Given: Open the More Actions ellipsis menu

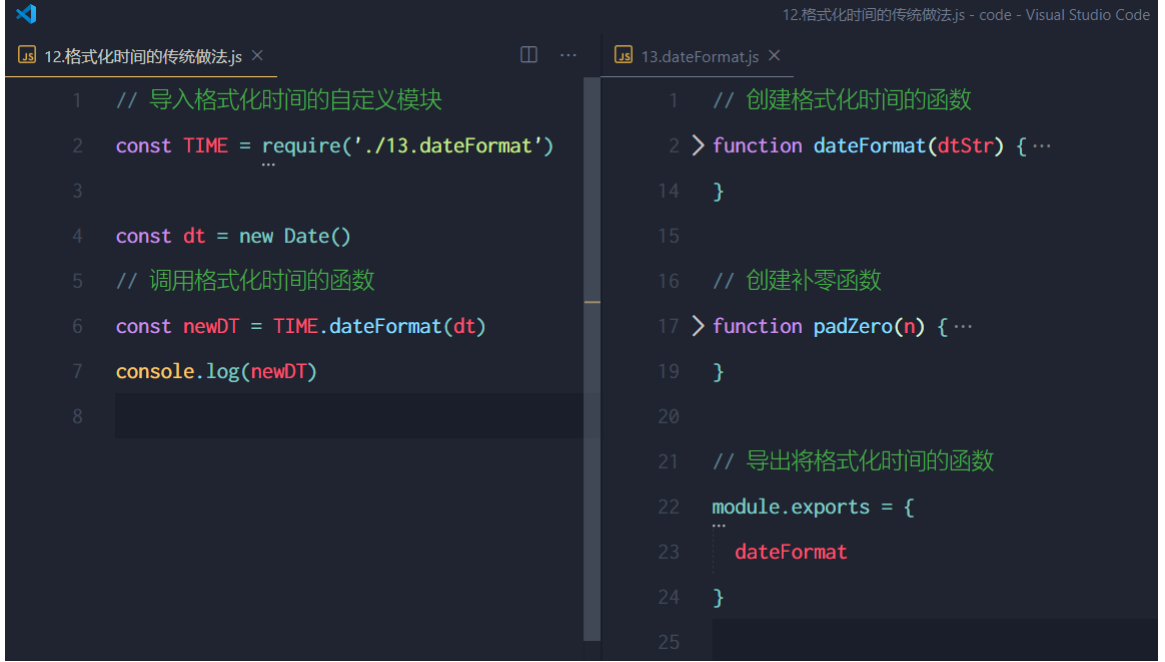Looking at the screenshot, I should pyautogui.click(x=568, y=55).
